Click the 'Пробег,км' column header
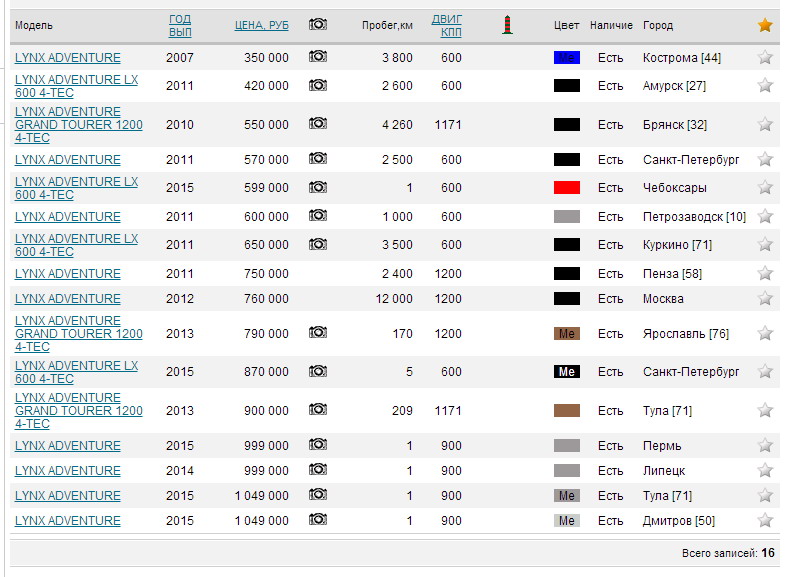Image resolution: width=801 pixels, height=577 pixels. point(387,26)
